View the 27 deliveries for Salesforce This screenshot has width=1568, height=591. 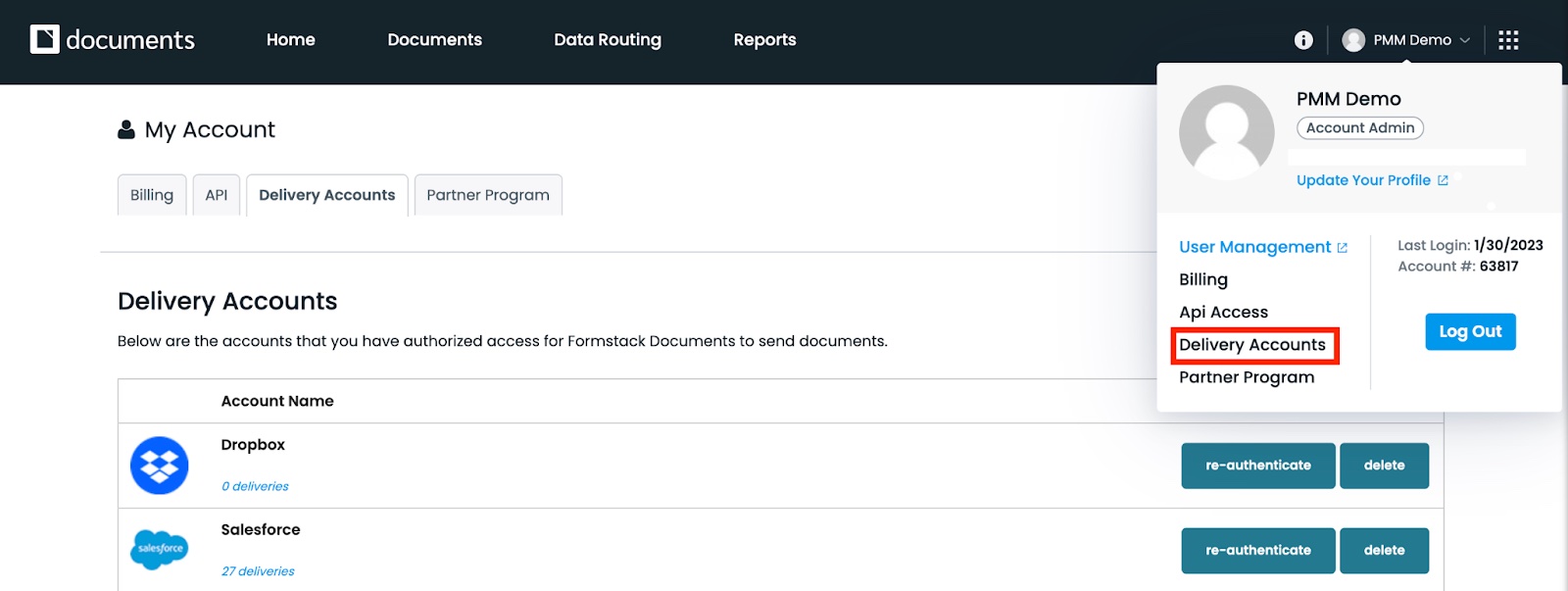(x=258, y=571)
